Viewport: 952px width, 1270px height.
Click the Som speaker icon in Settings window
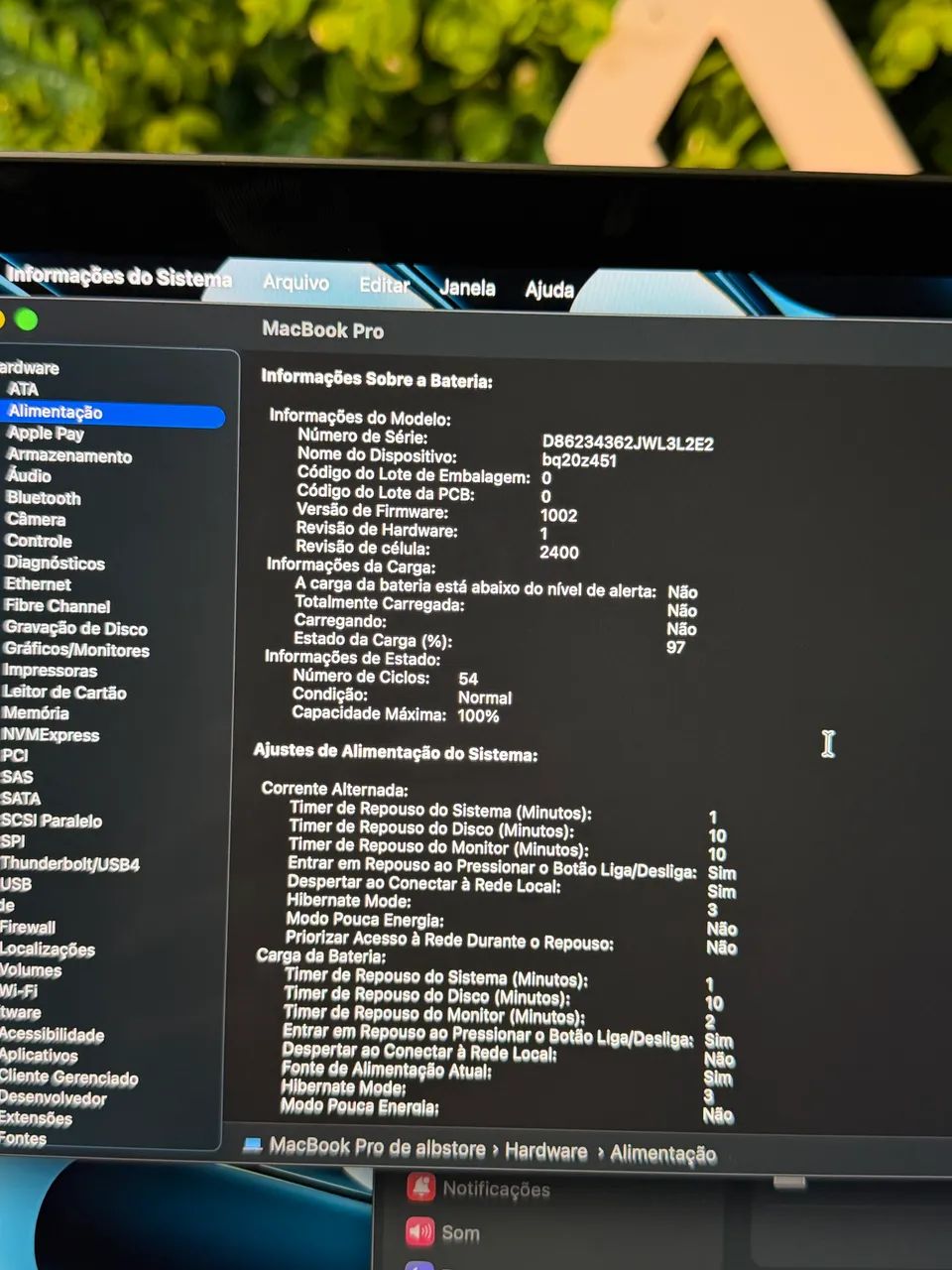pyautogui.click(x=420, y=1232)
